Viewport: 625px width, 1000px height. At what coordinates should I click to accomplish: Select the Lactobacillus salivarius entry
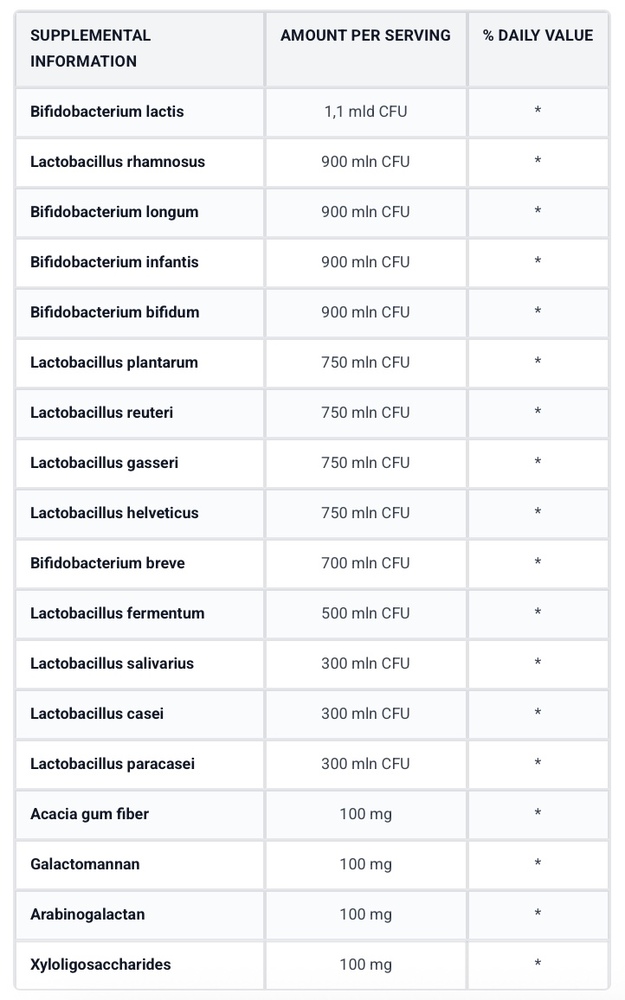[x=112, y=664]
